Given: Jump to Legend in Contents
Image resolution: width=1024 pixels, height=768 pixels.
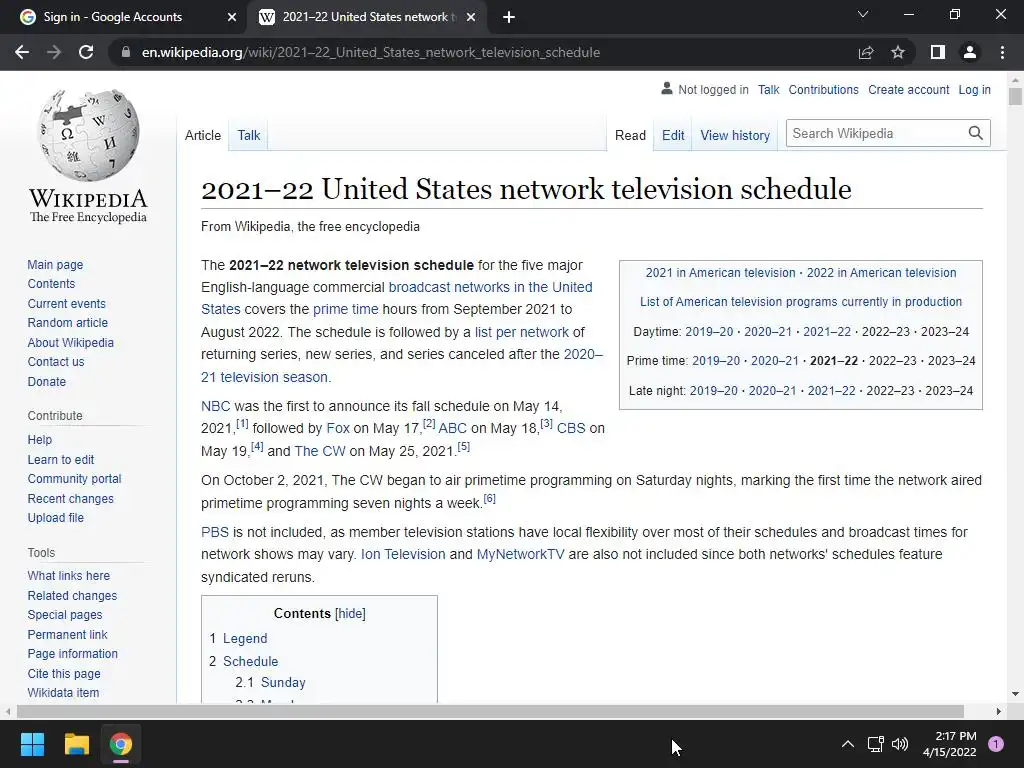Looking at the screenshot, I should pos(245,638).
